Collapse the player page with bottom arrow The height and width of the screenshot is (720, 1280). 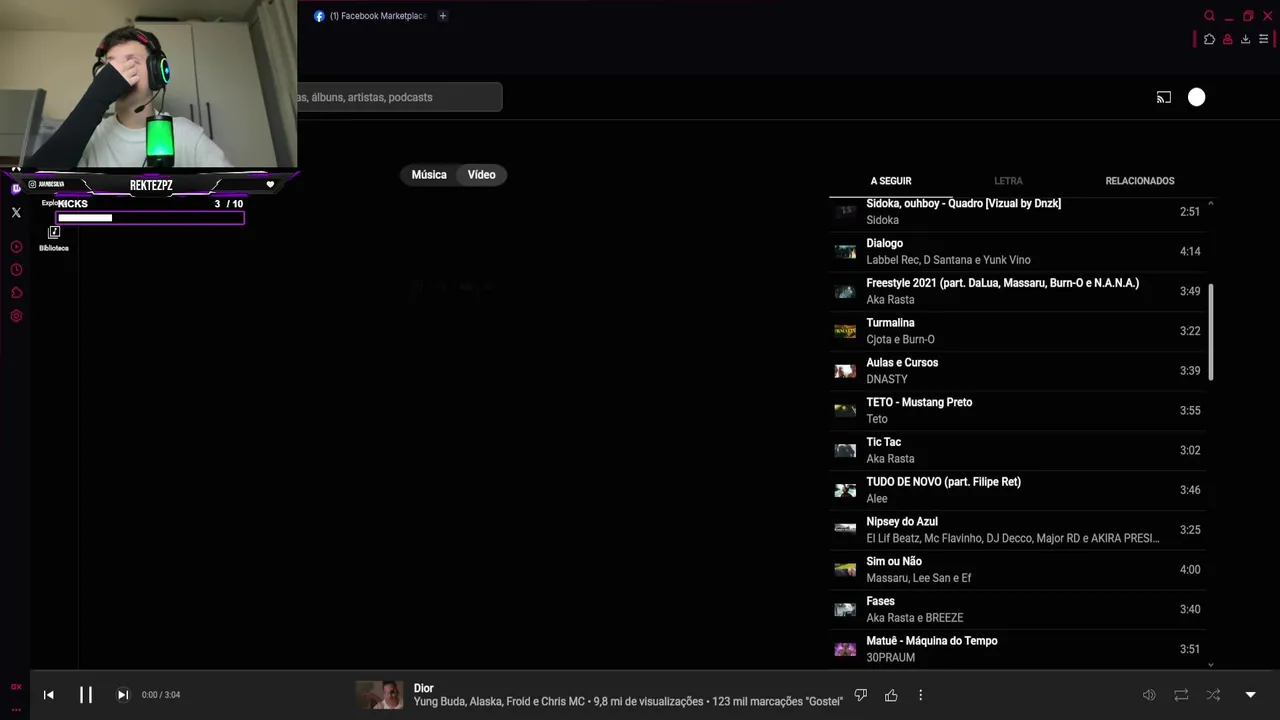(x=1250, y=695)
